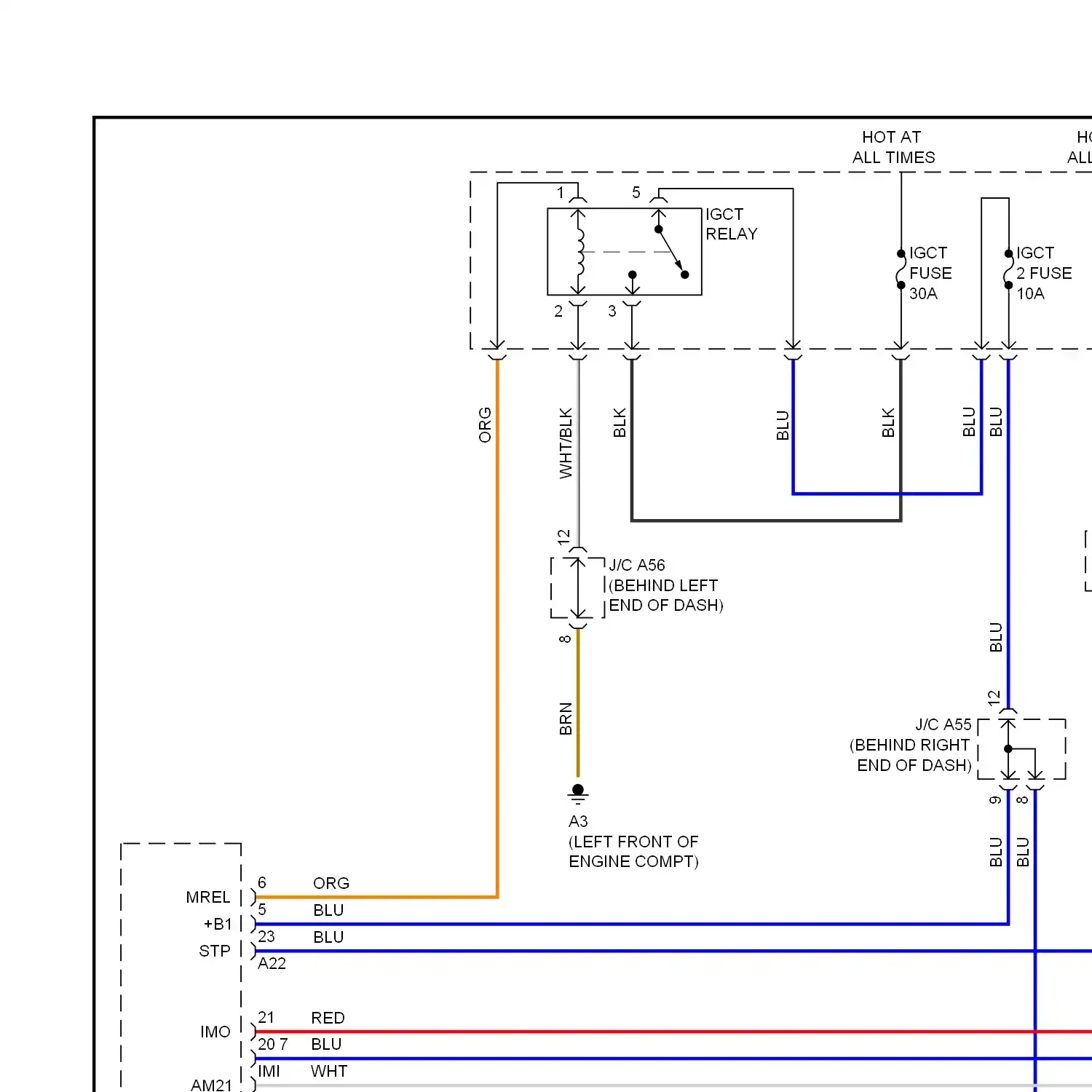This screenshot has width=1092, height=1092.
Task: Click the BLU label on relay pin 5 wire
Action: click(x=783, y=425)
